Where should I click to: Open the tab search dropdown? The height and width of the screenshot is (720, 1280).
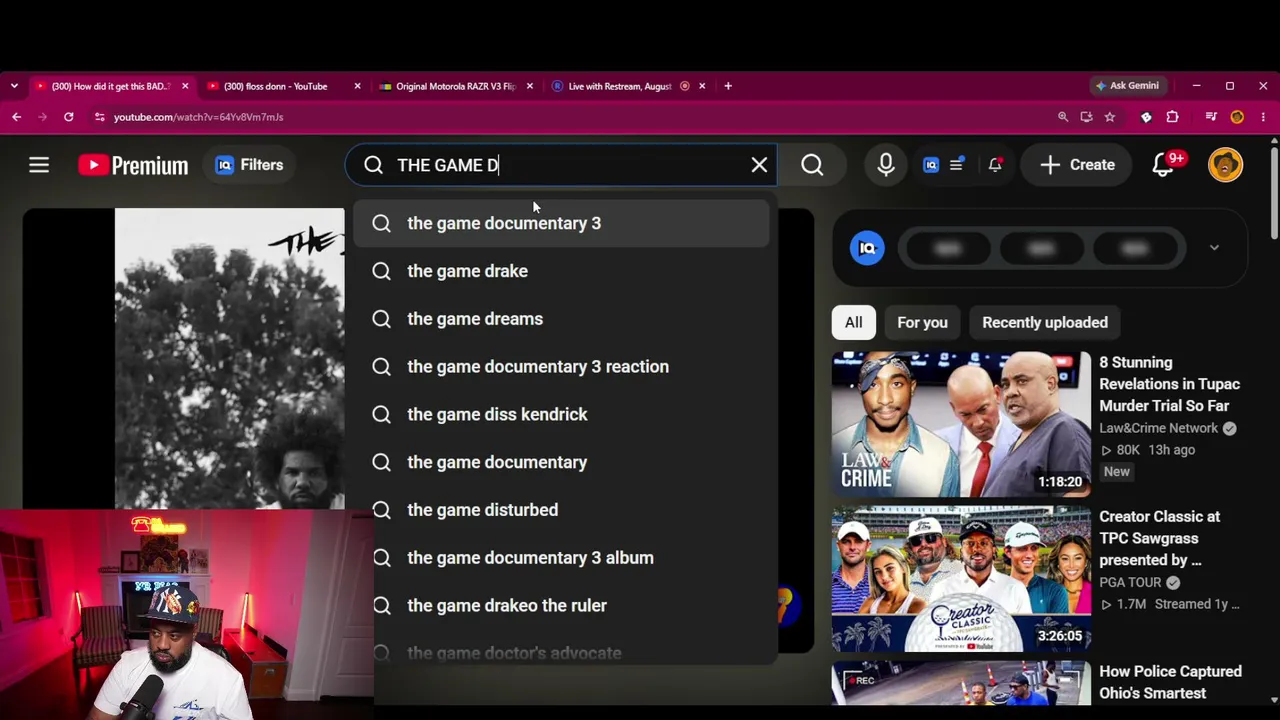tap(14, 86)
